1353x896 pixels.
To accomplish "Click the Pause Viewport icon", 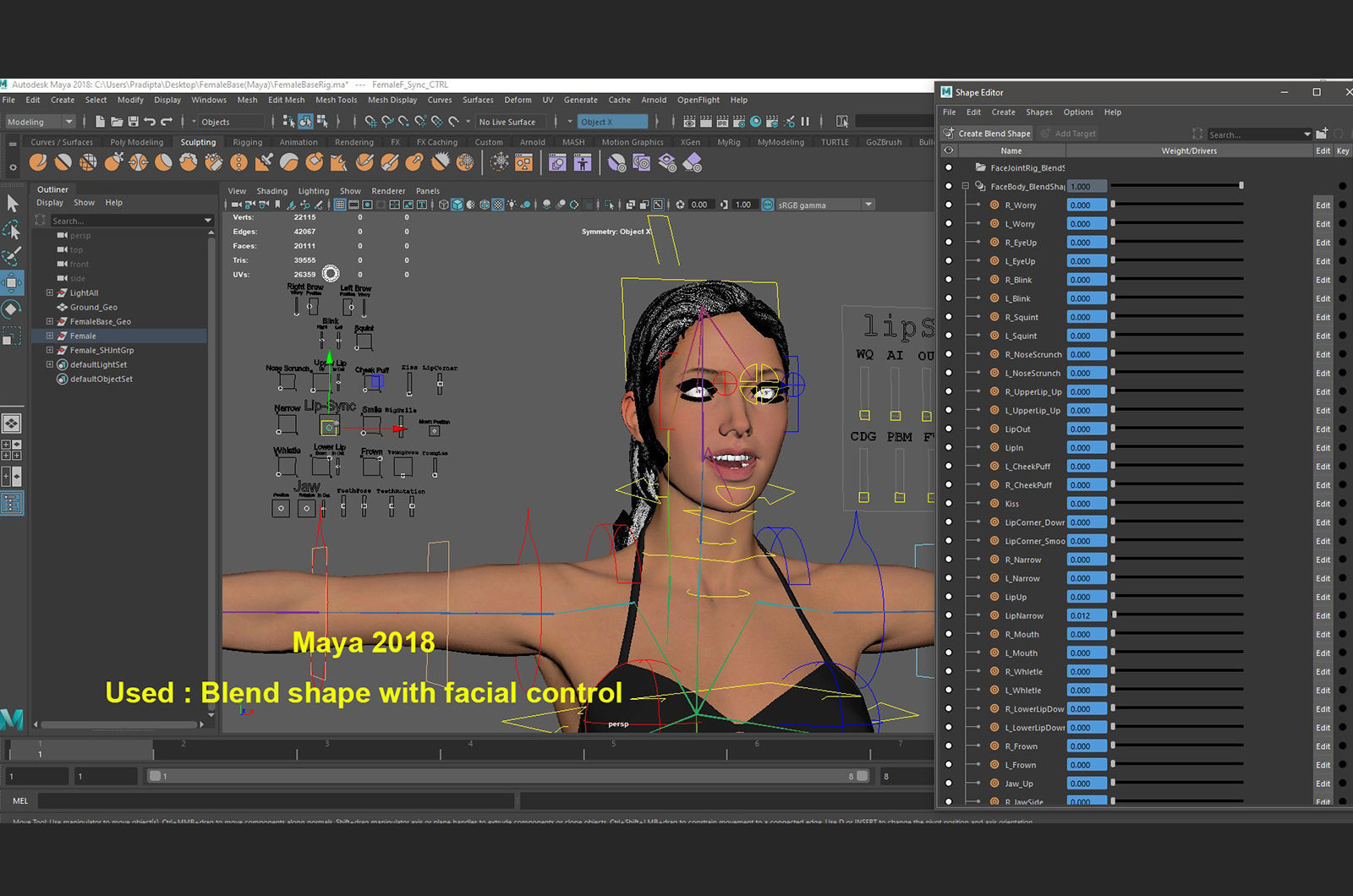I will (x=805, y=122).
